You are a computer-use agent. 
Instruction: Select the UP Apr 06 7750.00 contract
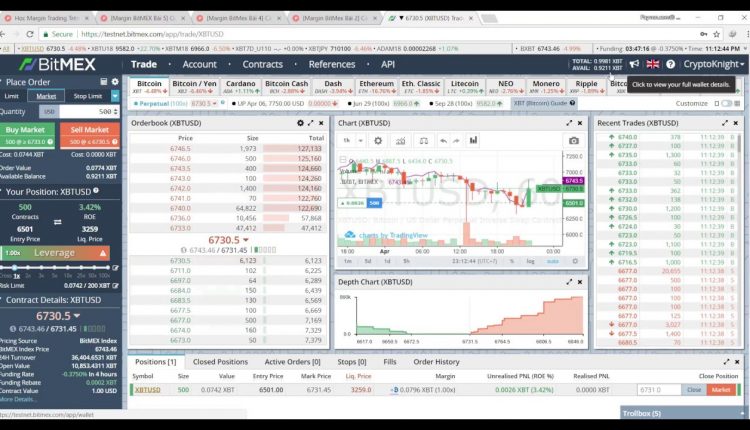pyautogui.click(x=285, y=103)
